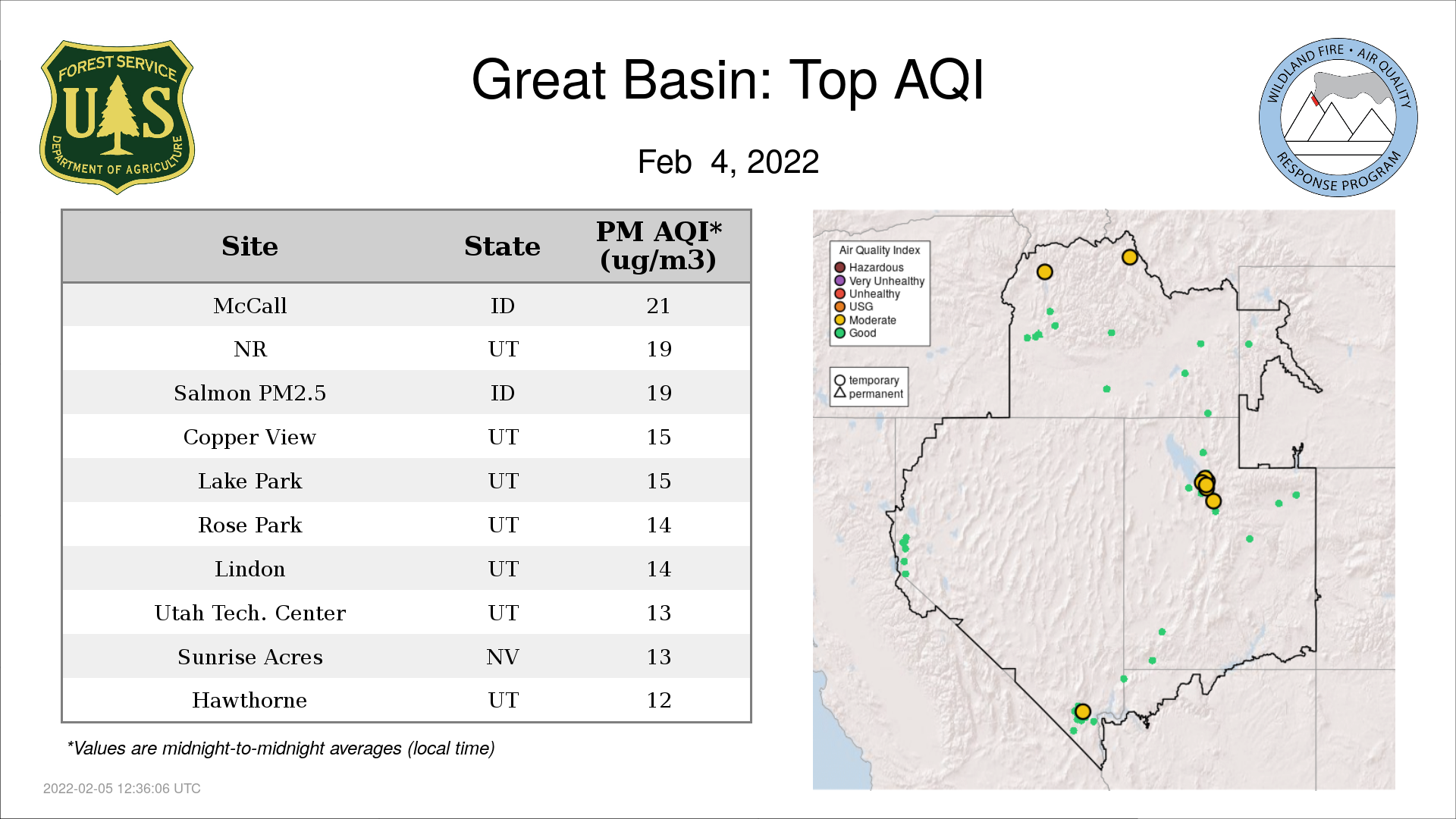This screenshot has height=819, width=1456.
Task: Click the AQI value 19 in Salmon PM2.5 row
Action: point(658,393)
